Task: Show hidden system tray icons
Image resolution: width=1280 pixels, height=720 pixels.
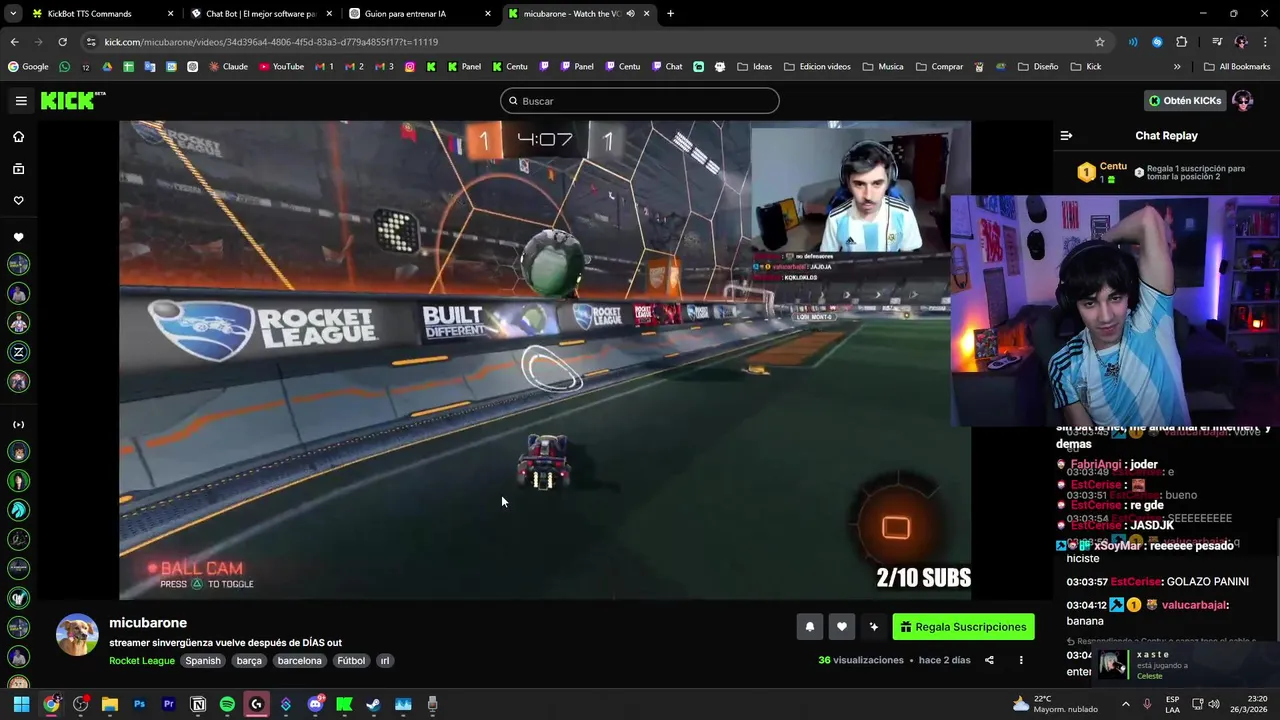Action: tap(1125, 704)
